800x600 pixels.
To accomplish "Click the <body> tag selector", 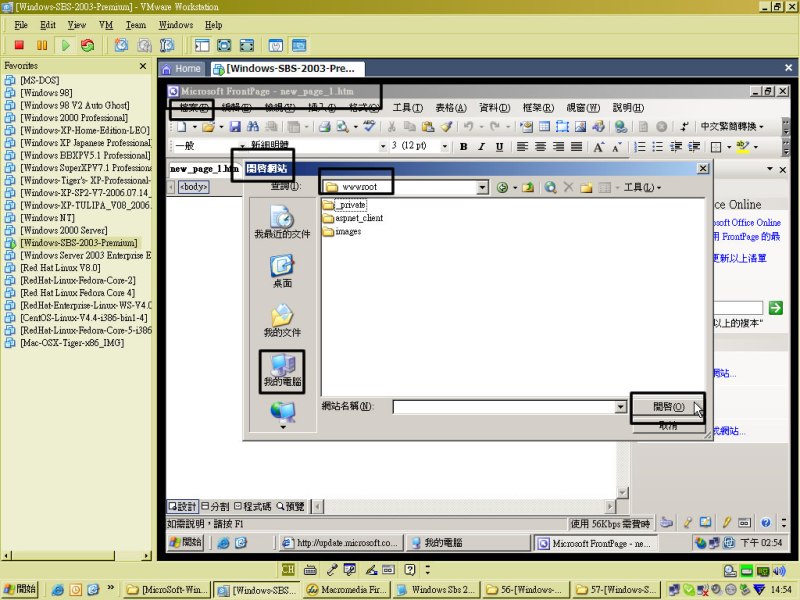I will tap(194, 187).
